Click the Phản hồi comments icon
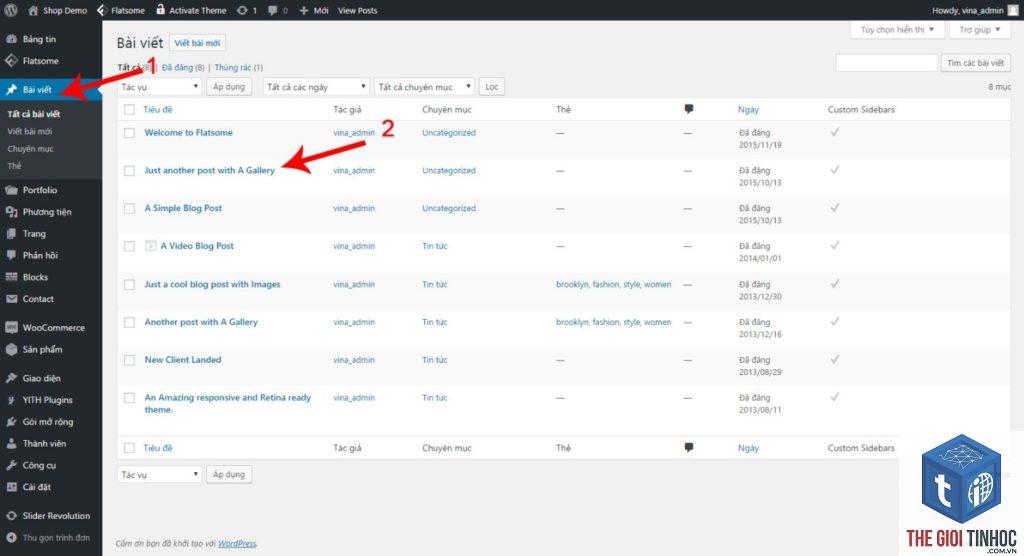This screenshot has height=556, width=1024. coord(11,255)
